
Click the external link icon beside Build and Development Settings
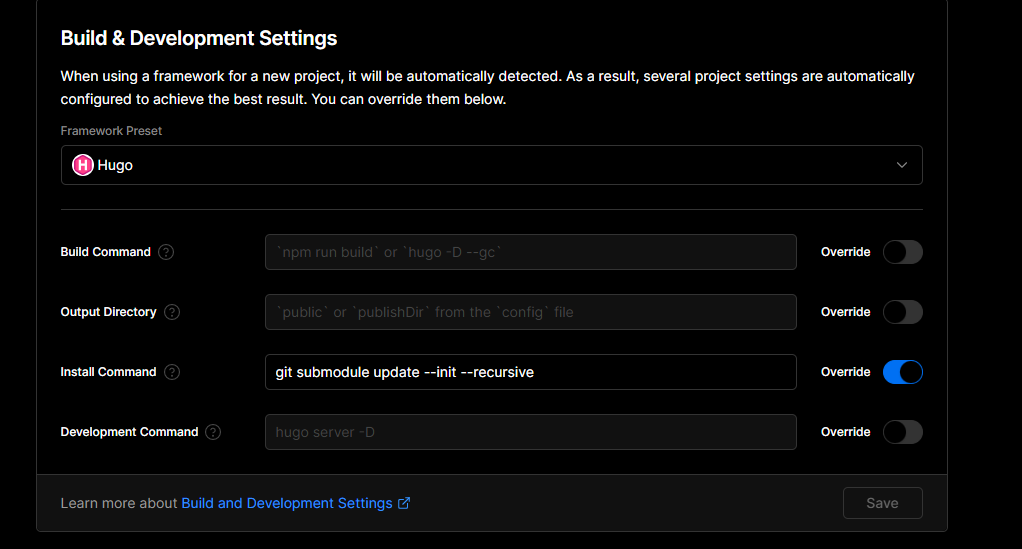pos(404,503)
